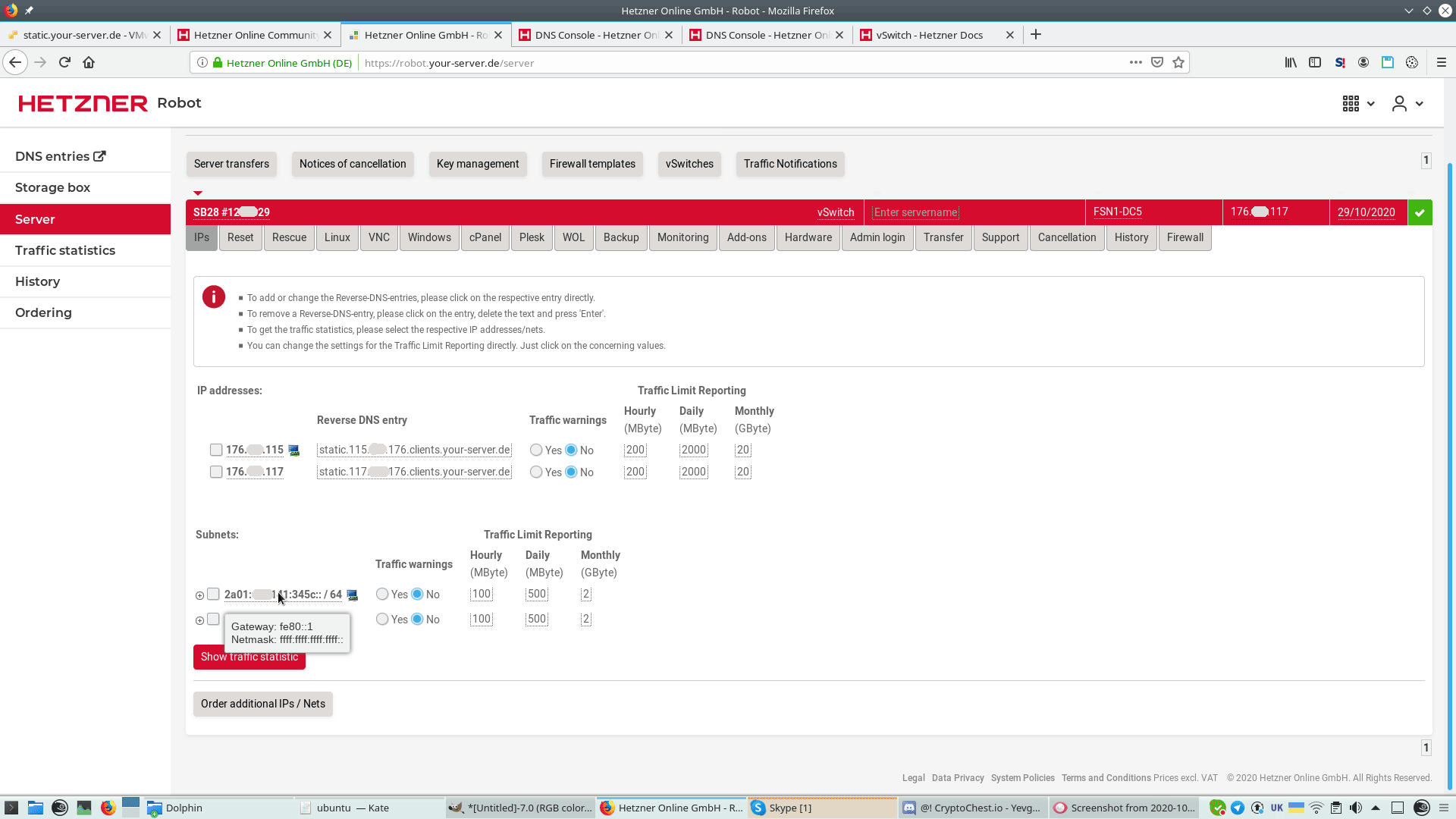Image resolution: width=1456 pixels, height=819 pixels.
Task: Open the user account menu icon
Action: 1399,103
